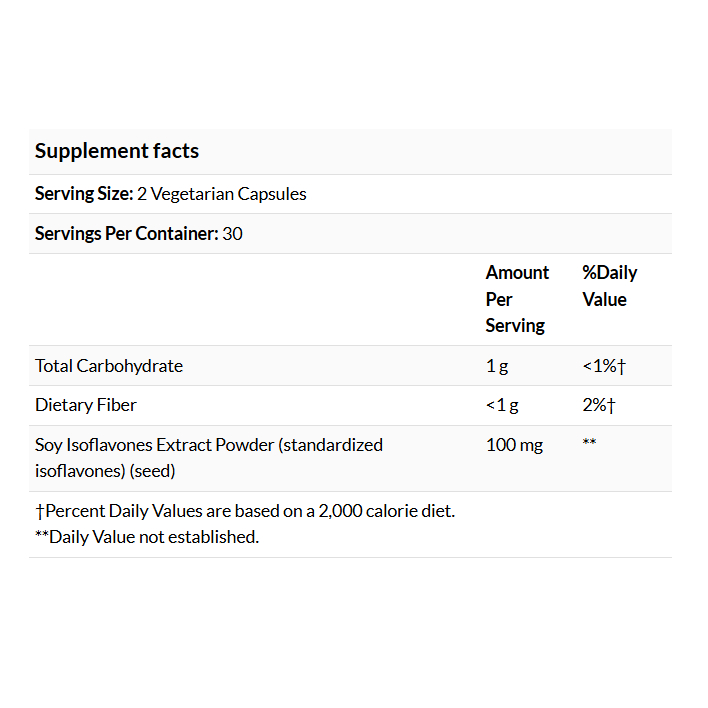
Task: Select Soy Isoflavones Extract Powder text
Action: click(154, 445)
